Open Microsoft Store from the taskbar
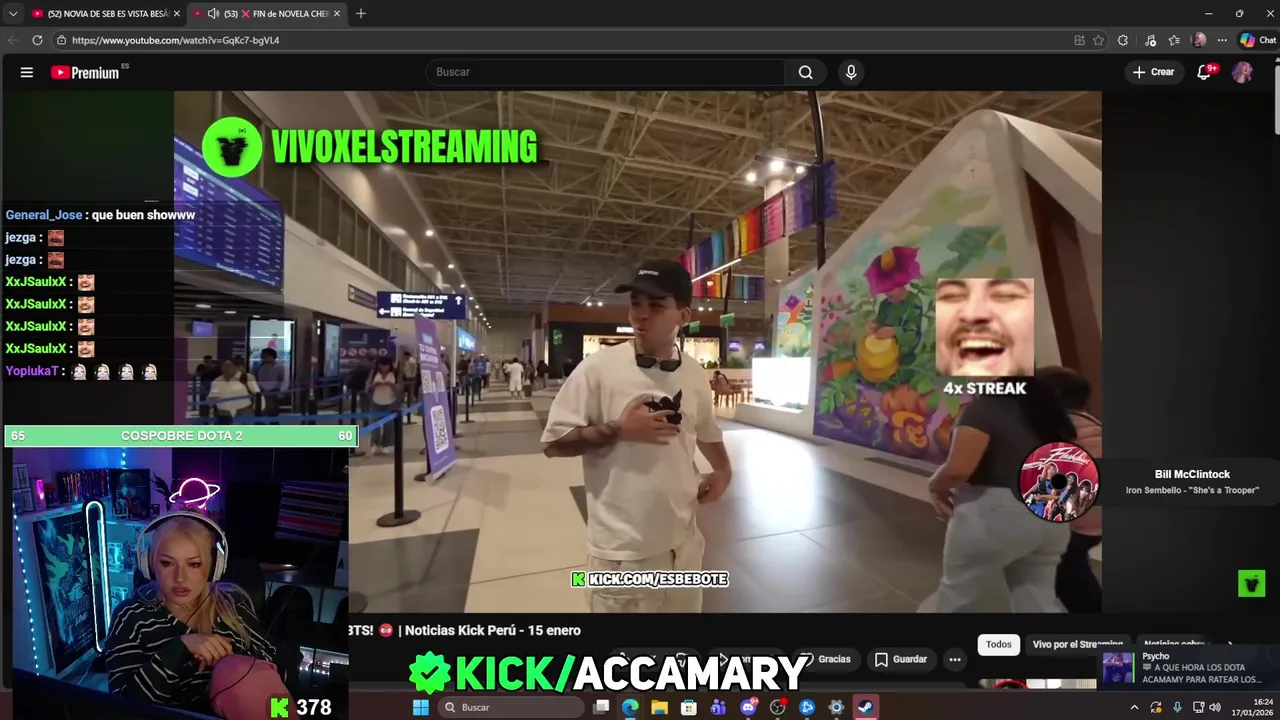1280x720 pixels. click(689, 707)
